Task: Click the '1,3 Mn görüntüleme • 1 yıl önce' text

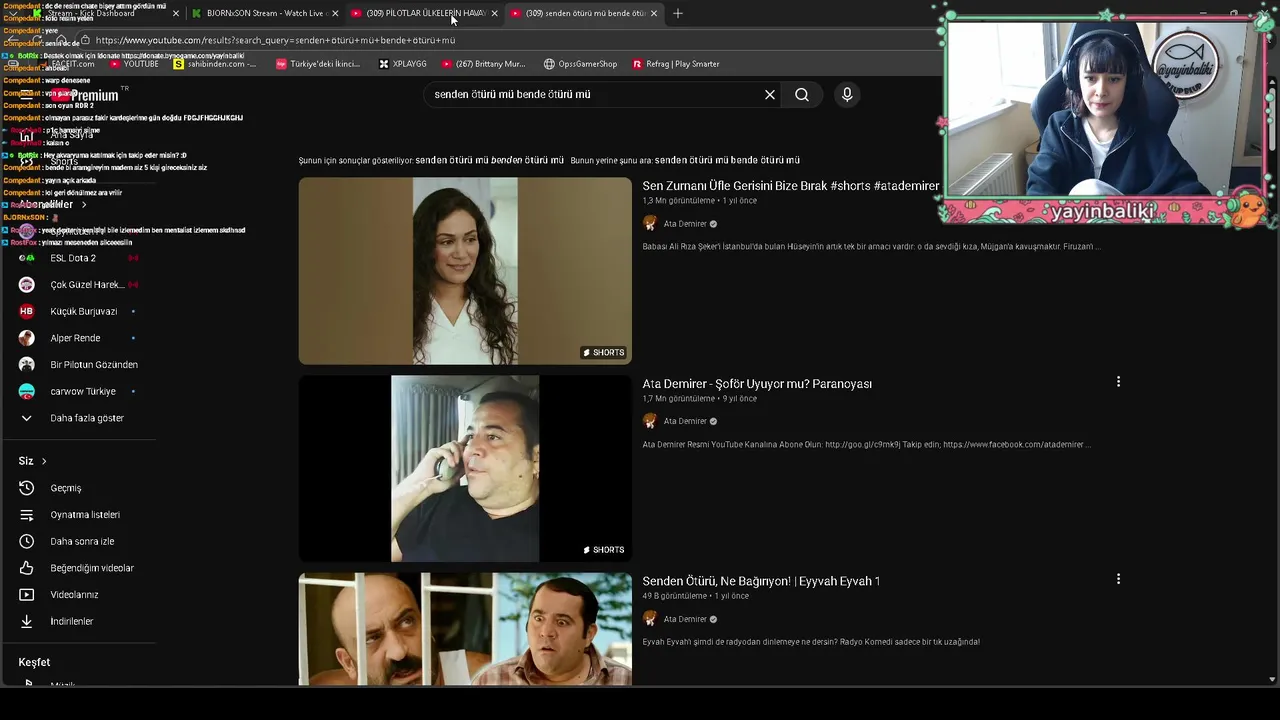Action: click(x=699, y=201)
